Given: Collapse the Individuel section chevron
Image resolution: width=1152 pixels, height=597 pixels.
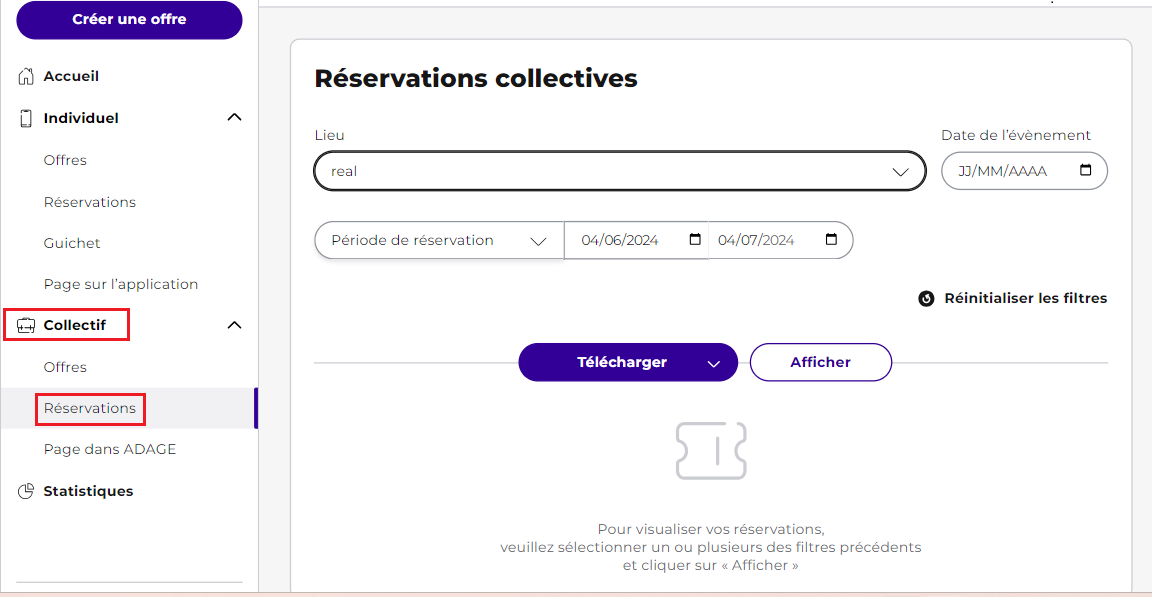Looking at the screenshot, I should click(234, 117).
